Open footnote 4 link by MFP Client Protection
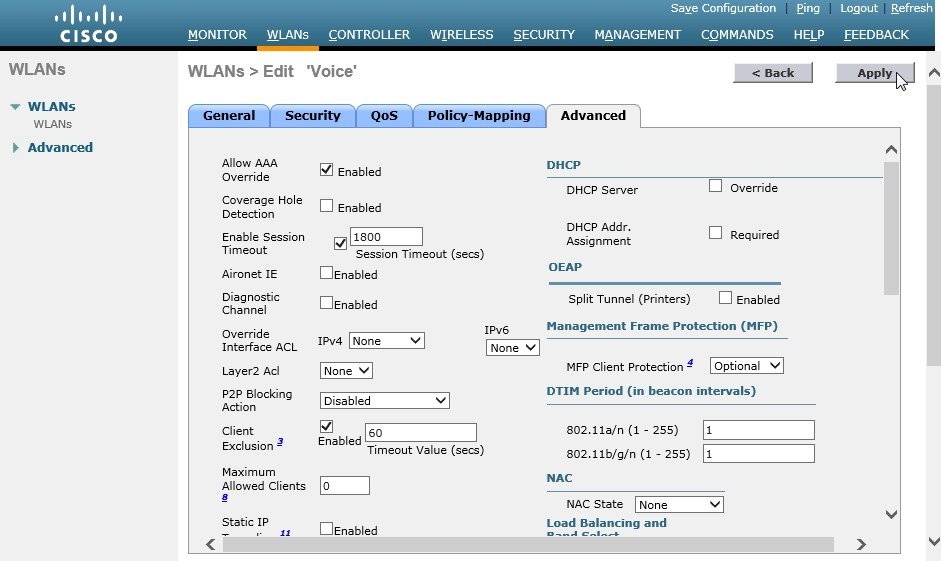Viewport: 941px width, 561px height. [690, 362]
